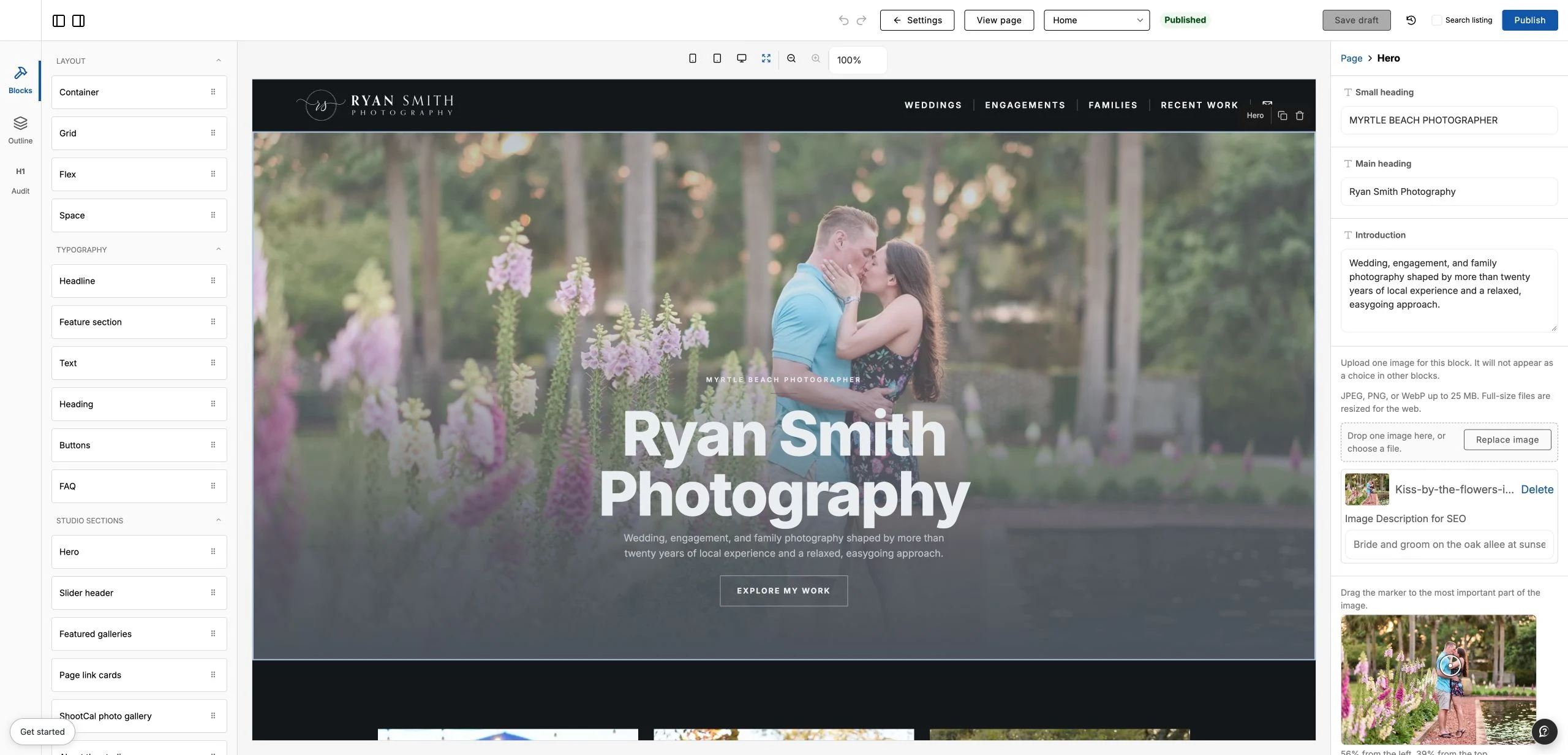The height and width of the screenshot is (755, 1568).
Task: Select the Heading typography block
Action: click(x=139, y=404)
